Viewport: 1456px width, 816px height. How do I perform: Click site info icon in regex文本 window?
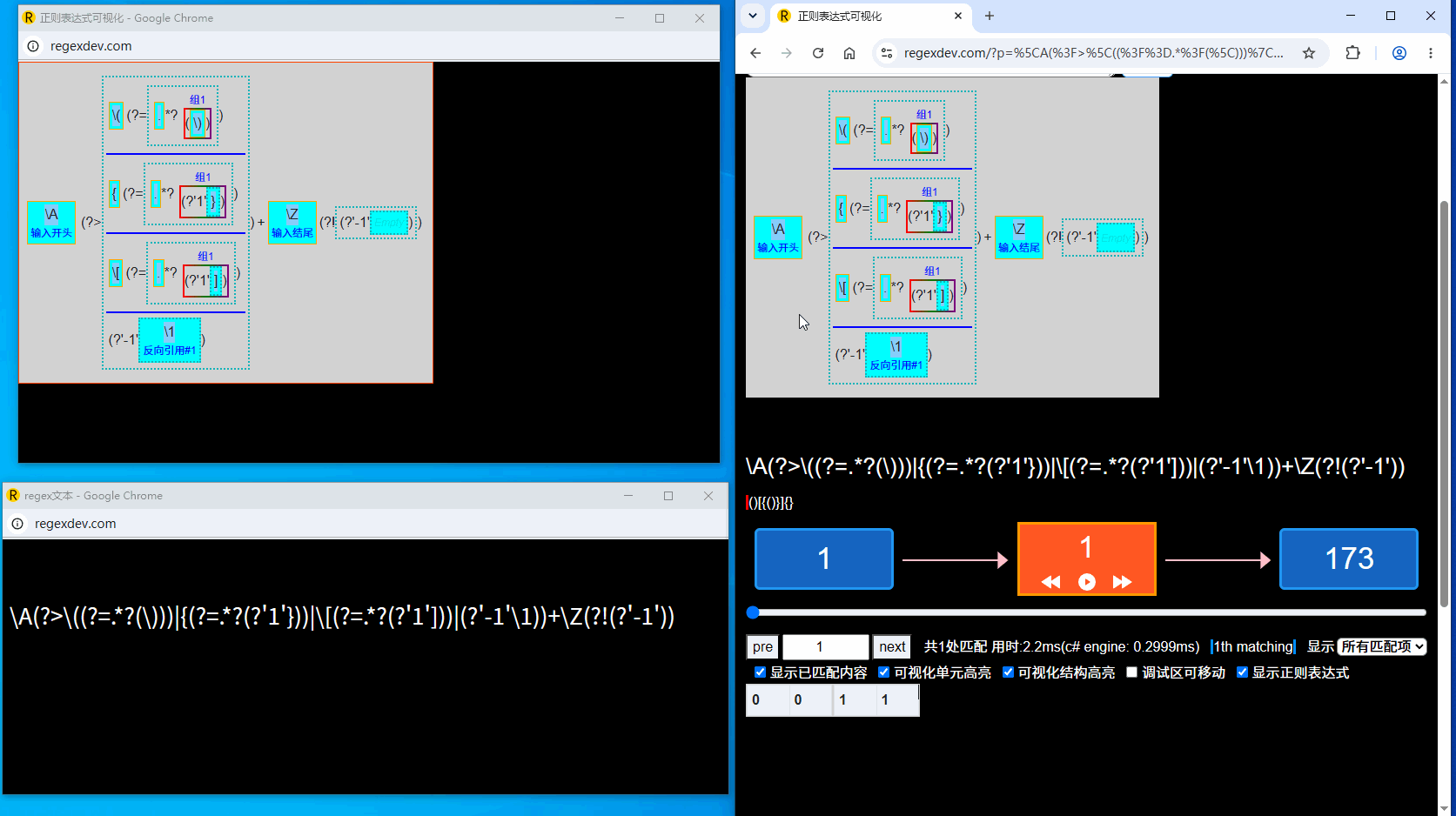(17, 524)
